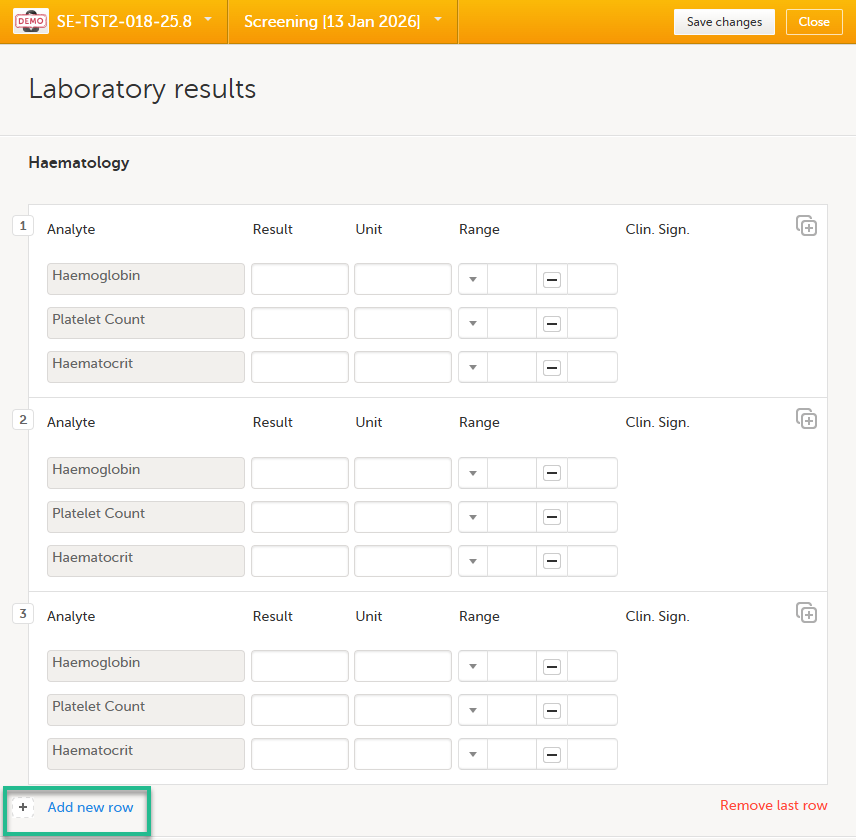The image size is (856, 840).
Task: Click duplicate icon for row 3
Action: pos(806,613)
